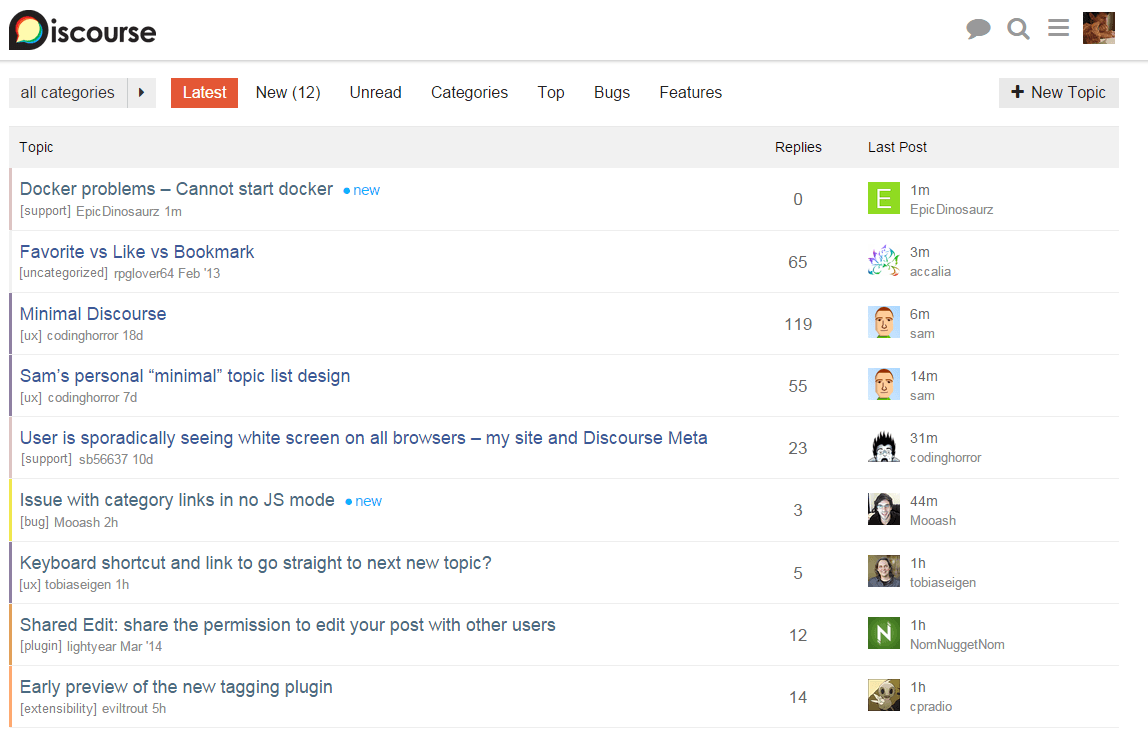Click the [plugin] category tag on Shared Edit

point(41,647)
